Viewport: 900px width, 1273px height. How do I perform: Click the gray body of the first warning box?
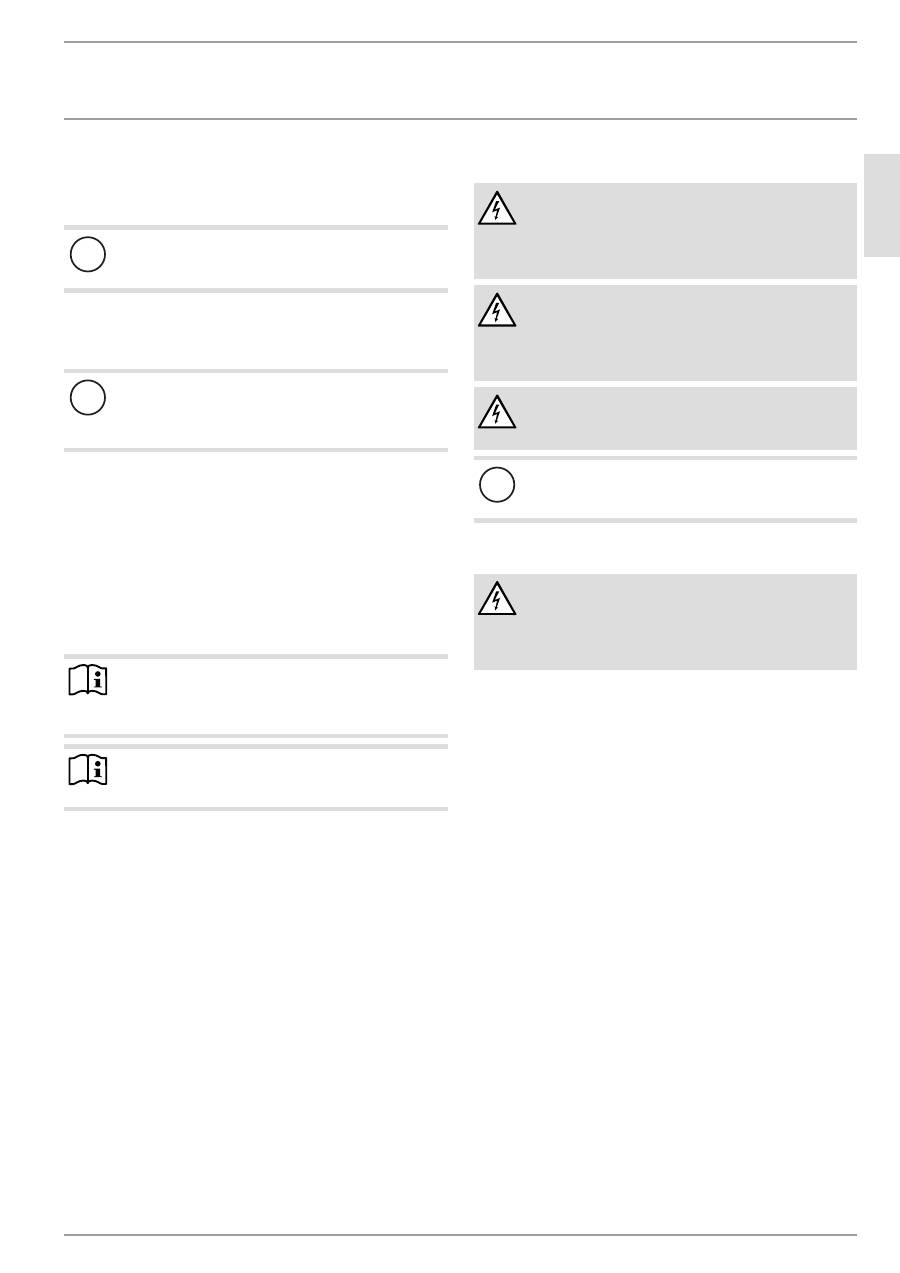[680, 231]
